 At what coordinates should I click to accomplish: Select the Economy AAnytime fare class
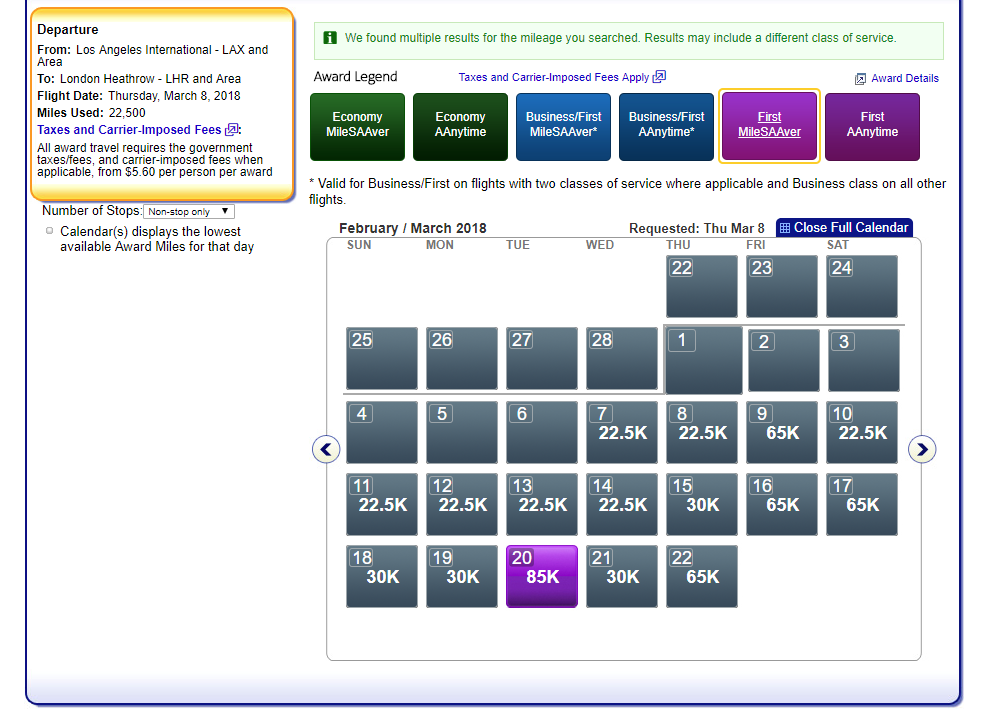point(460,126)
